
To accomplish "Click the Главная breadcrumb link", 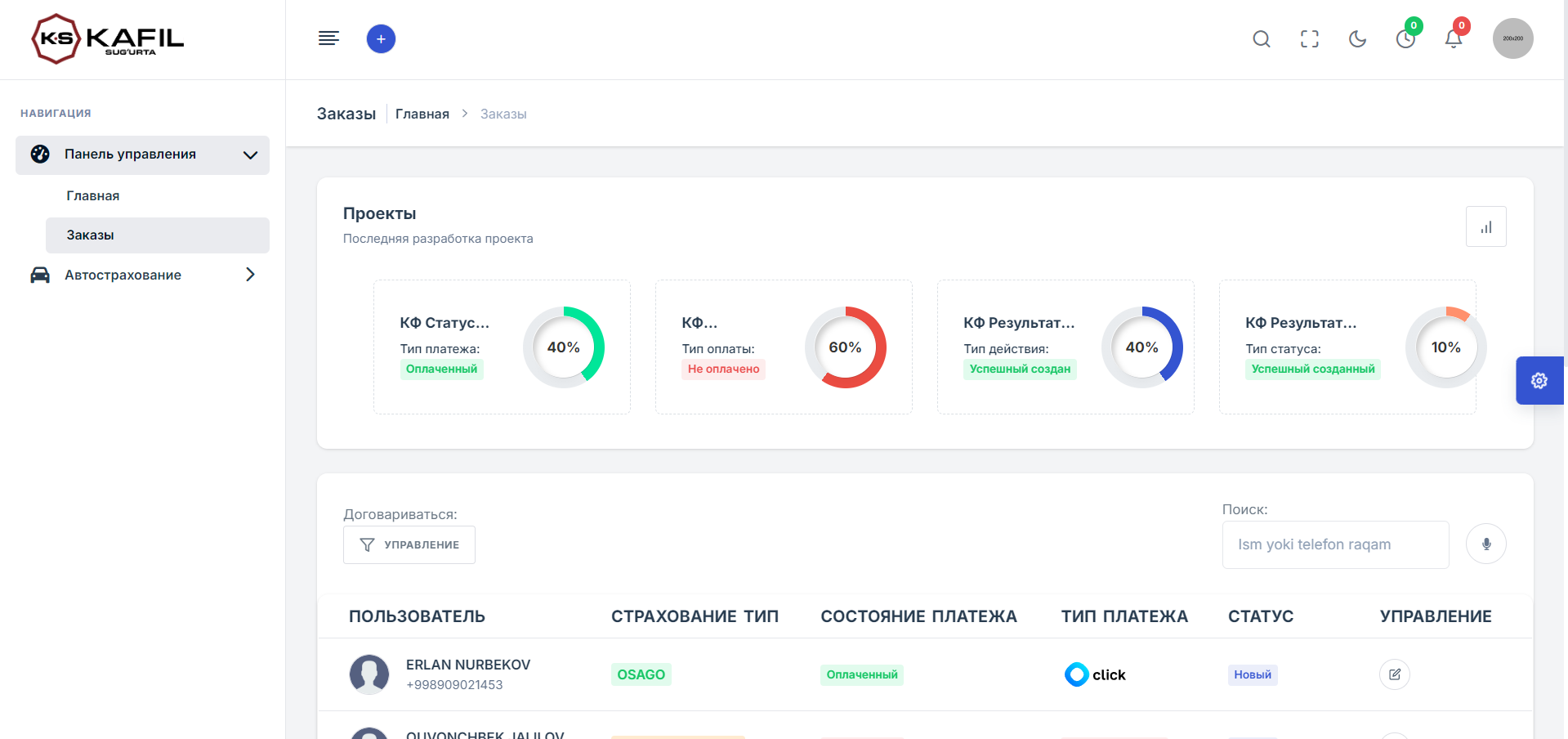I will [422, 114].
